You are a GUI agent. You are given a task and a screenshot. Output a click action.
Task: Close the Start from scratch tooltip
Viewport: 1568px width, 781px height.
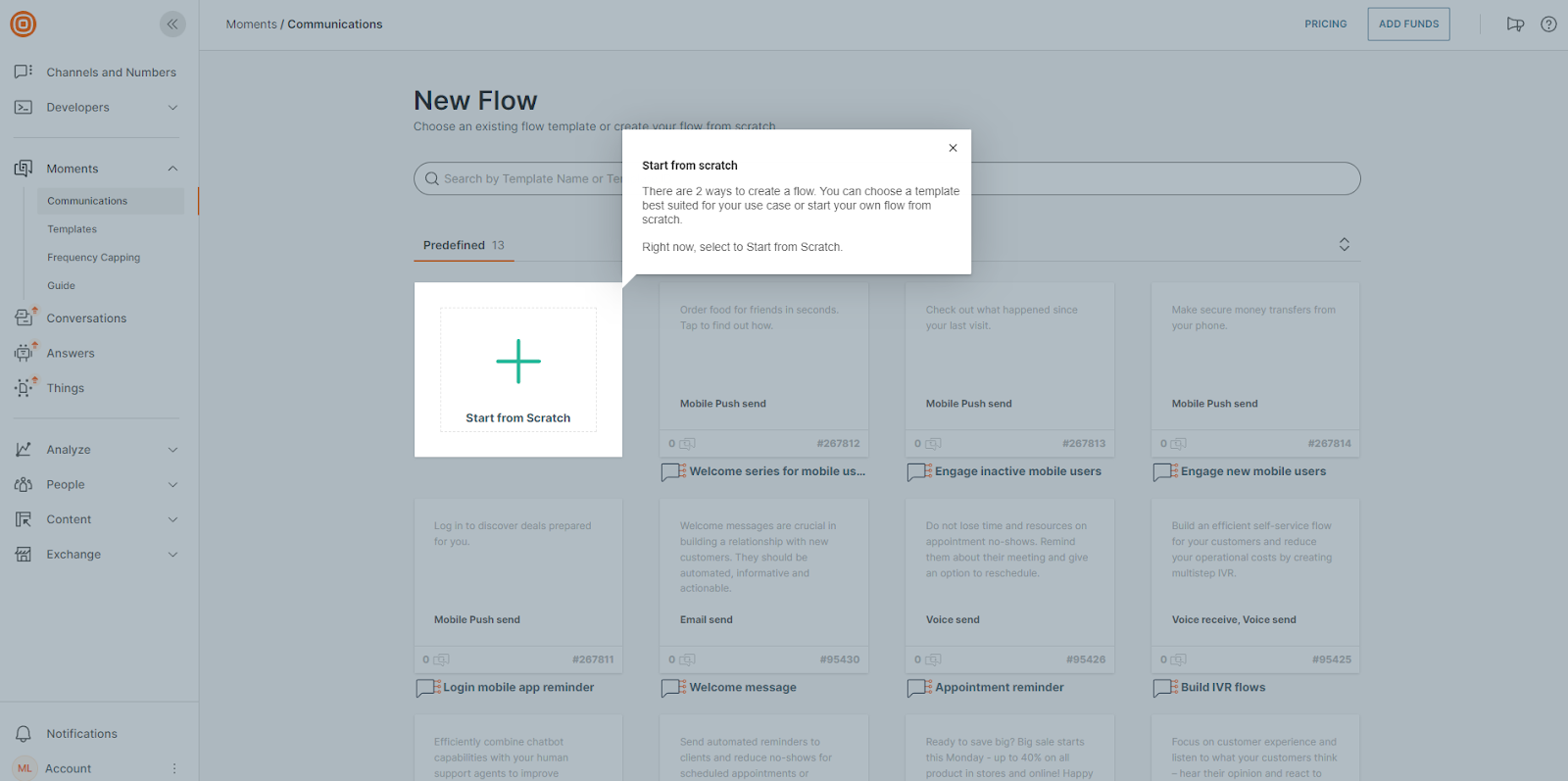point(953,148)
